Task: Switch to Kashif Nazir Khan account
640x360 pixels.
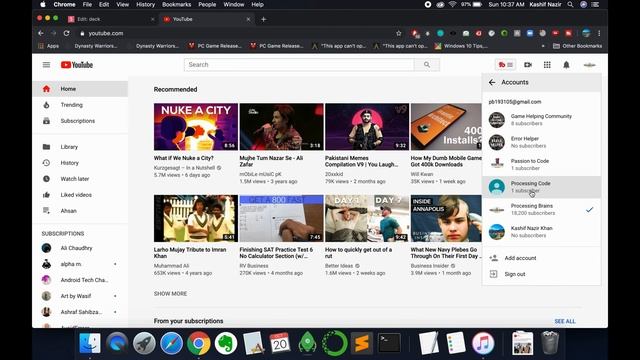Action: click(541, 232)
